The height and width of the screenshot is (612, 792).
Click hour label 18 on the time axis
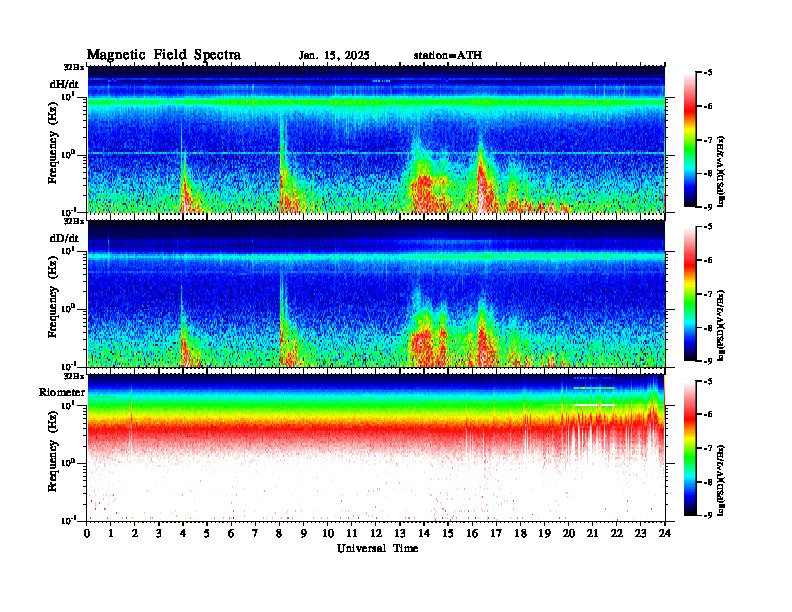pyautogui.click(x=520, y=533)
